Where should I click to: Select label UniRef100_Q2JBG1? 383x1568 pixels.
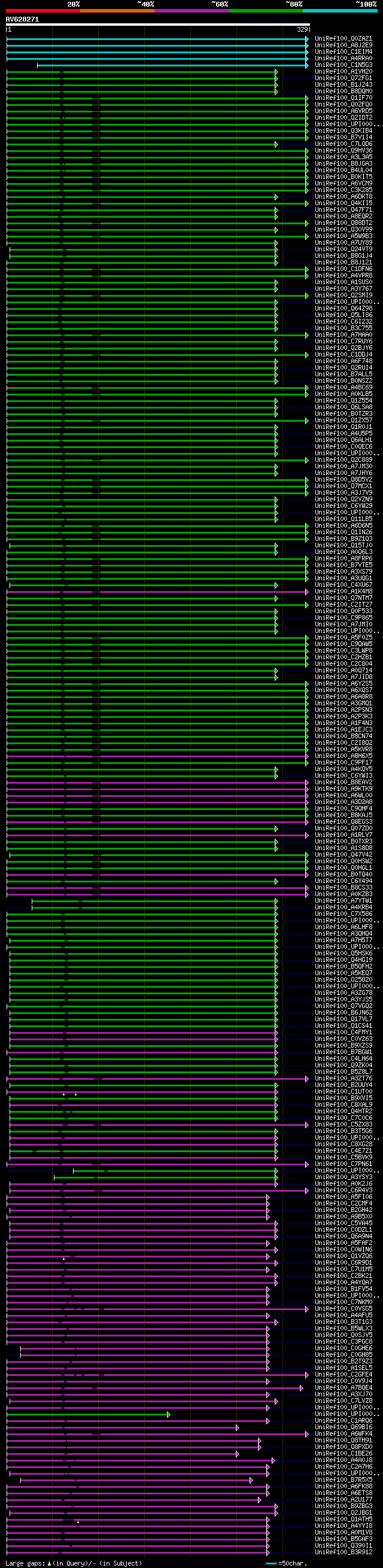[344, 1514]
